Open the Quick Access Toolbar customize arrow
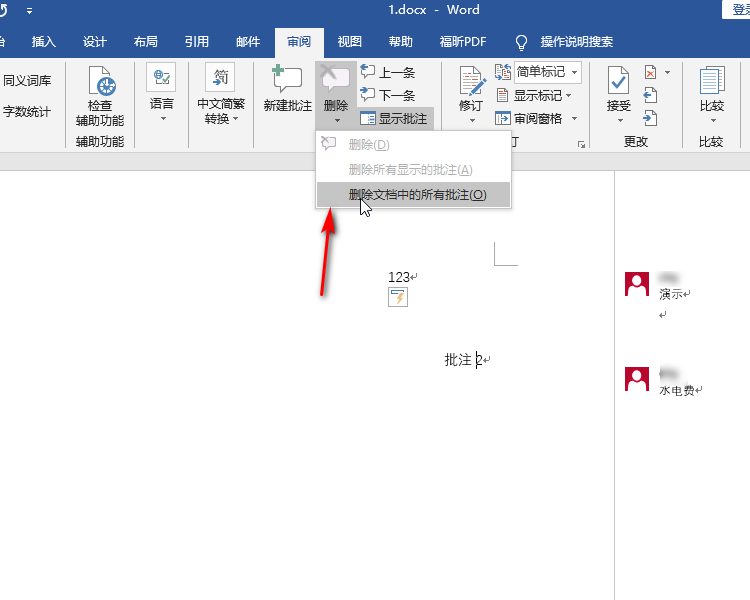This screenshot has width=750, height=600. pyautogui.click(x=30, y=11)
